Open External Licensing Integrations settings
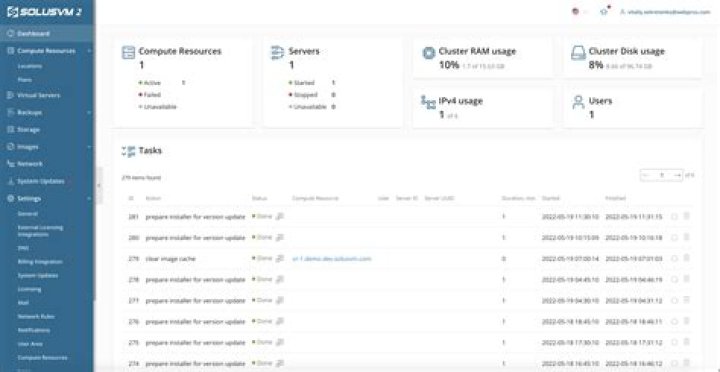The width and height of the screenshot is (720, 372). [x=40, y=231]
